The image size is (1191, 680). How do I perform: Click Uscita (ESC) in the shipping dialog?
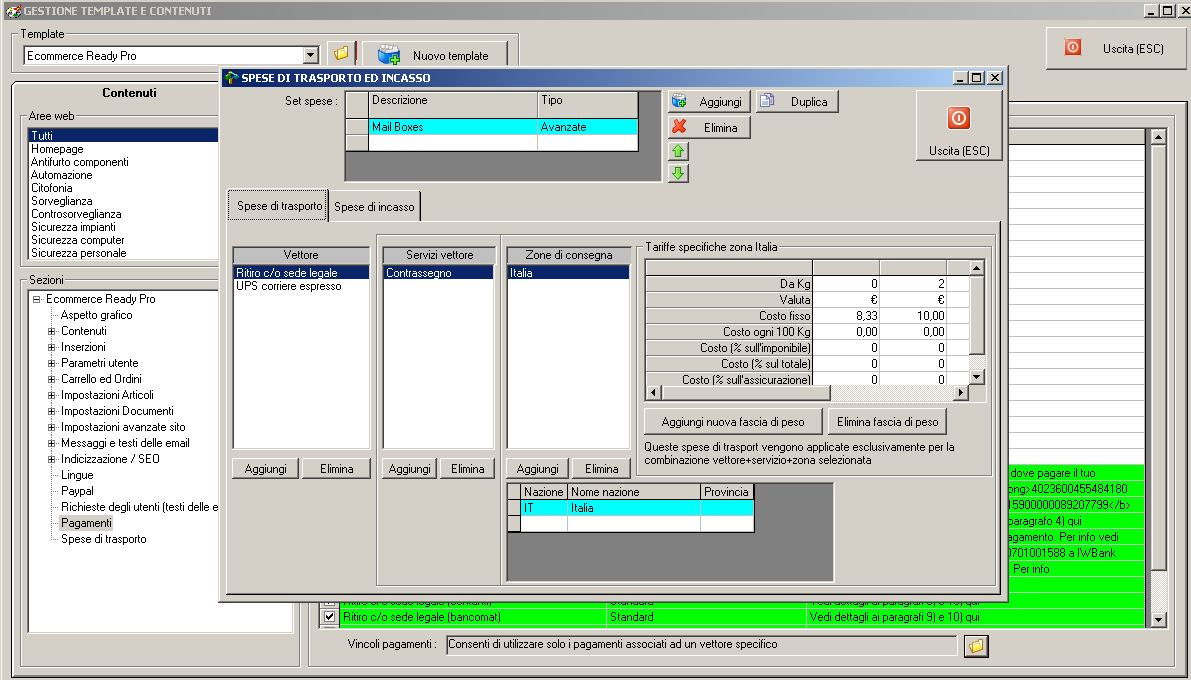[958, 124]
